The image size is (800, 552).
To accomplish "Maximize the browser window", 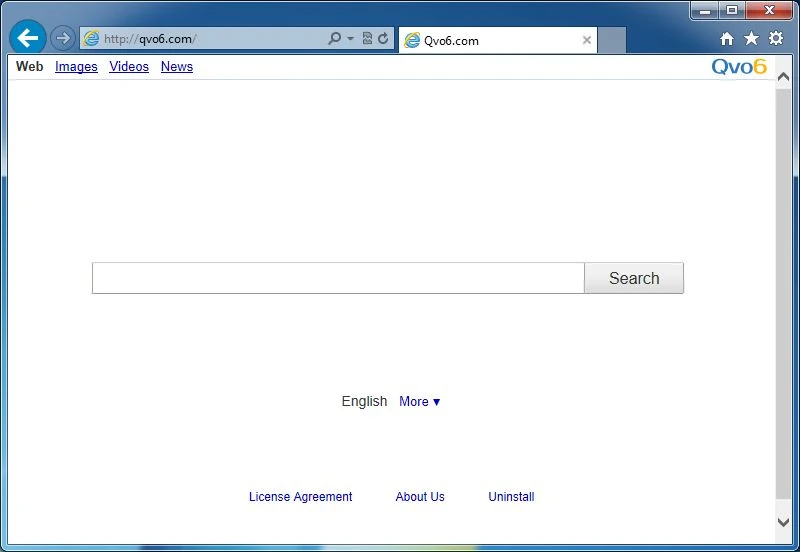I will point(732,10).
